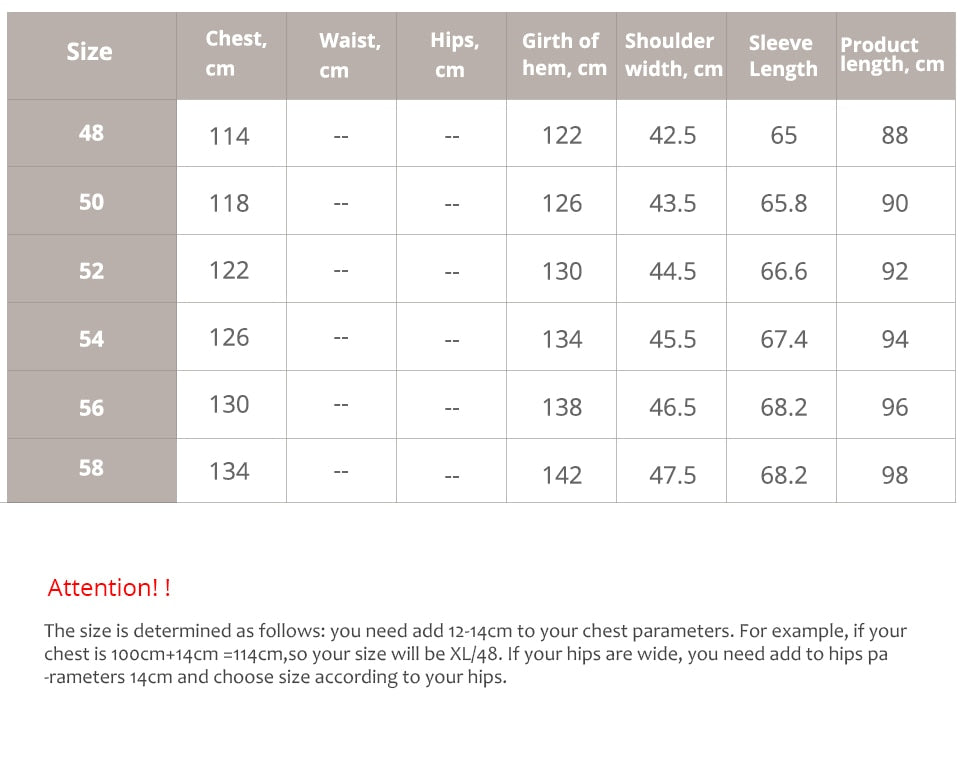
Task: Select the size 50 row label
Action: coord(91,202)
